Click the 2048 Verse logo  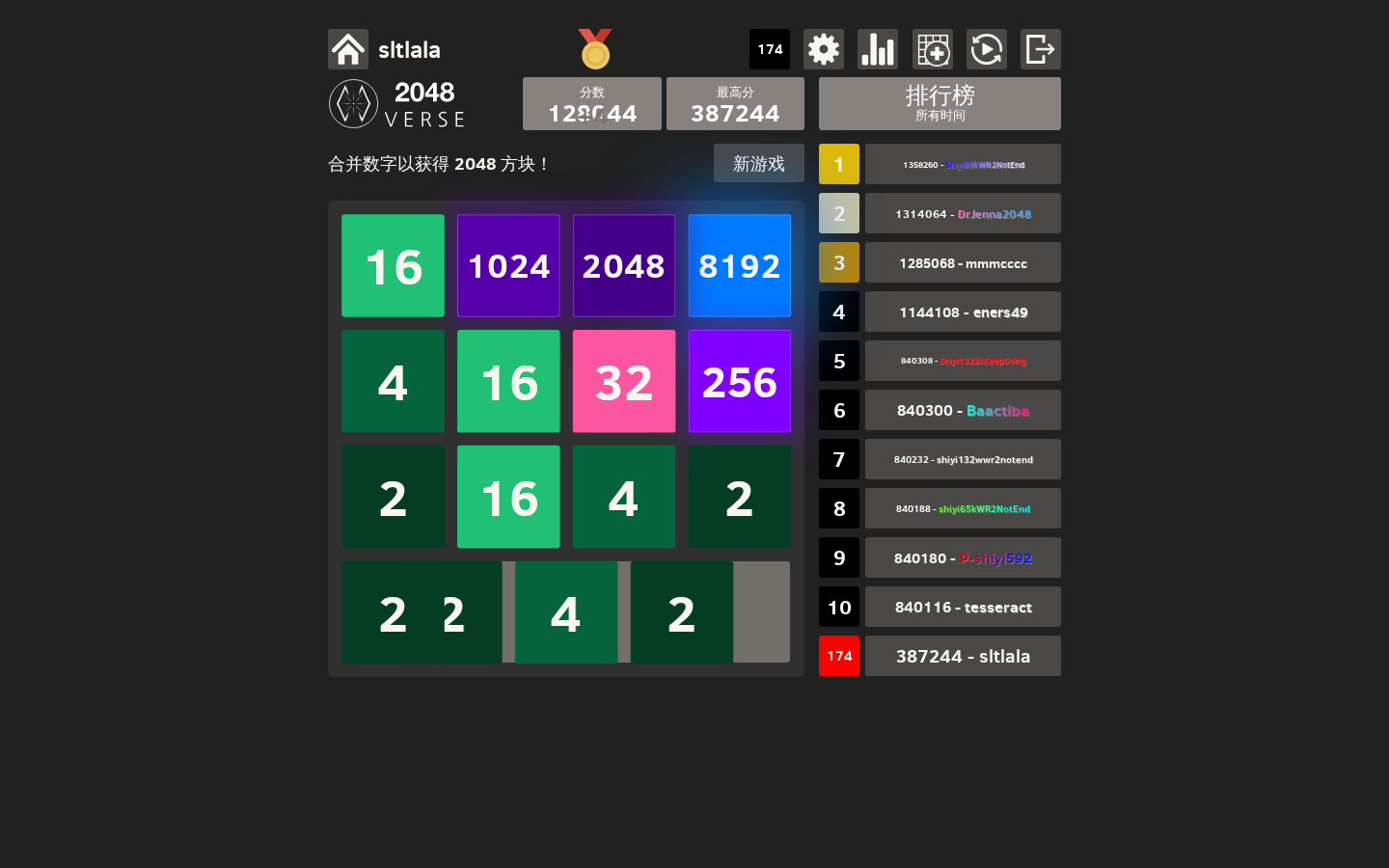coord(397,104)
